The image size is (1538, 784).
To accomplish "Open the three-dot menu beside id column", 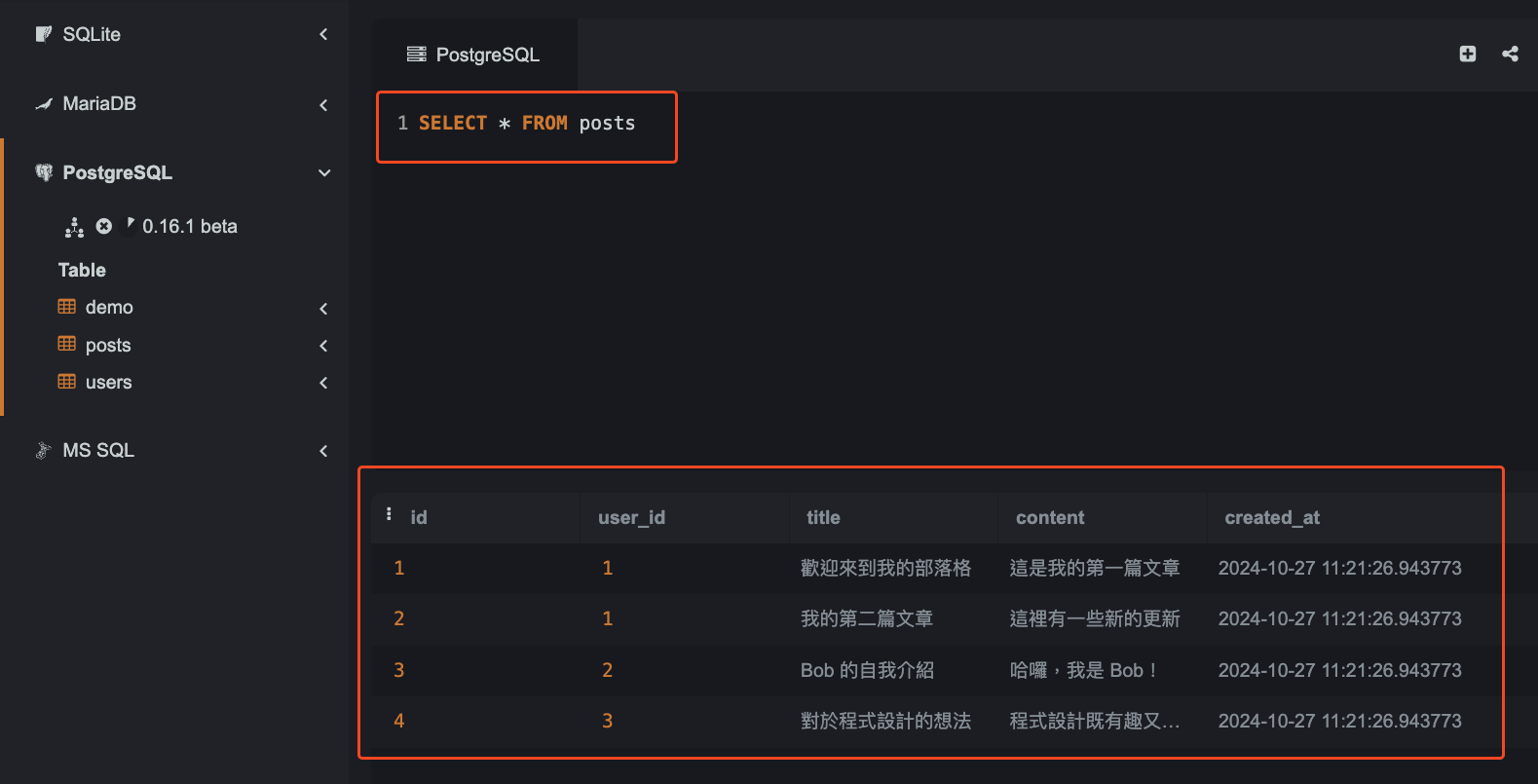I will pos(389,514).
